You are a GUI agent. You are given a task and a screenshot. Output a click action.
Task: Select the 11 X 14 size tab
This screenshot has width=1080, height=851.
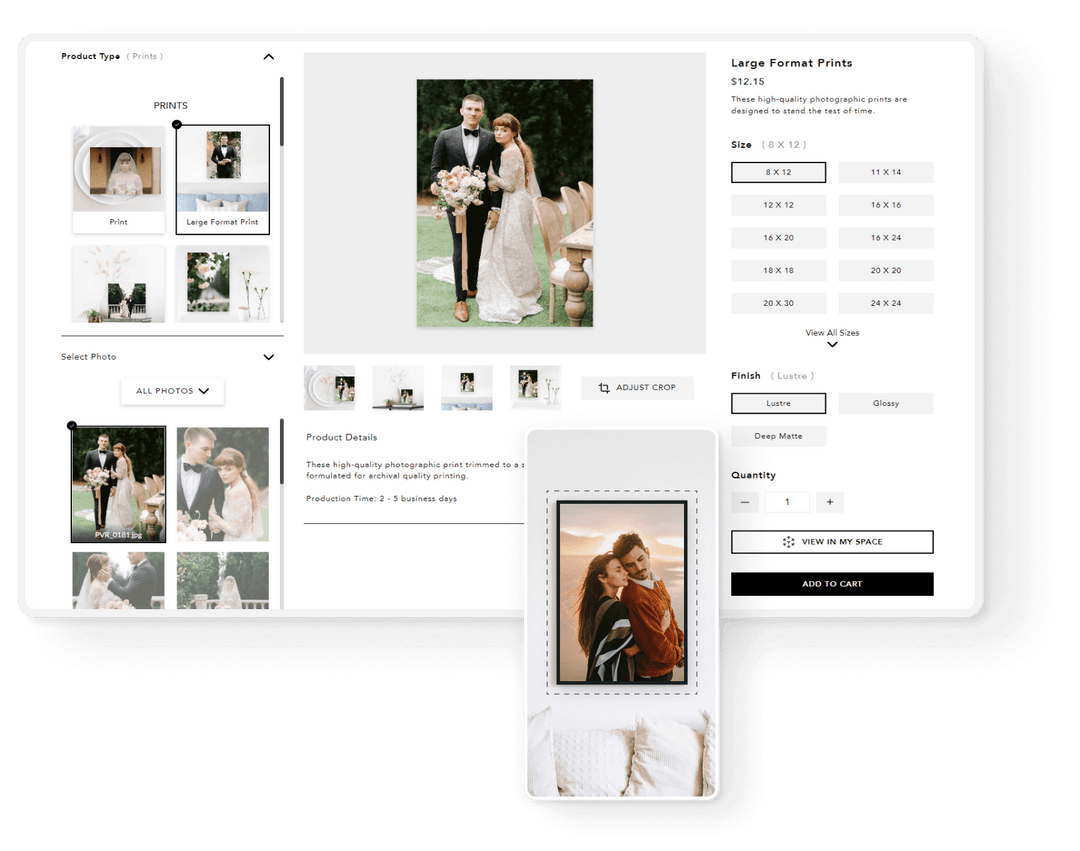(x=886, y=172)
